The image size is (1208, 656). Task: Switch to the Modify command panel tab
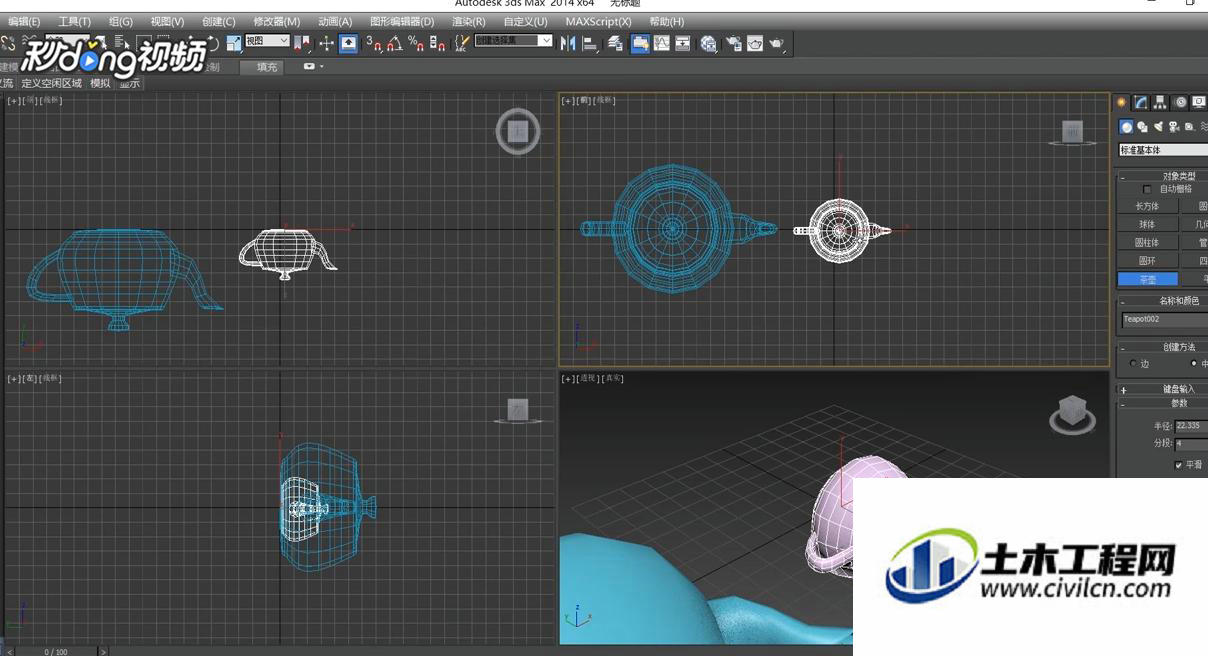(1141, 102)
